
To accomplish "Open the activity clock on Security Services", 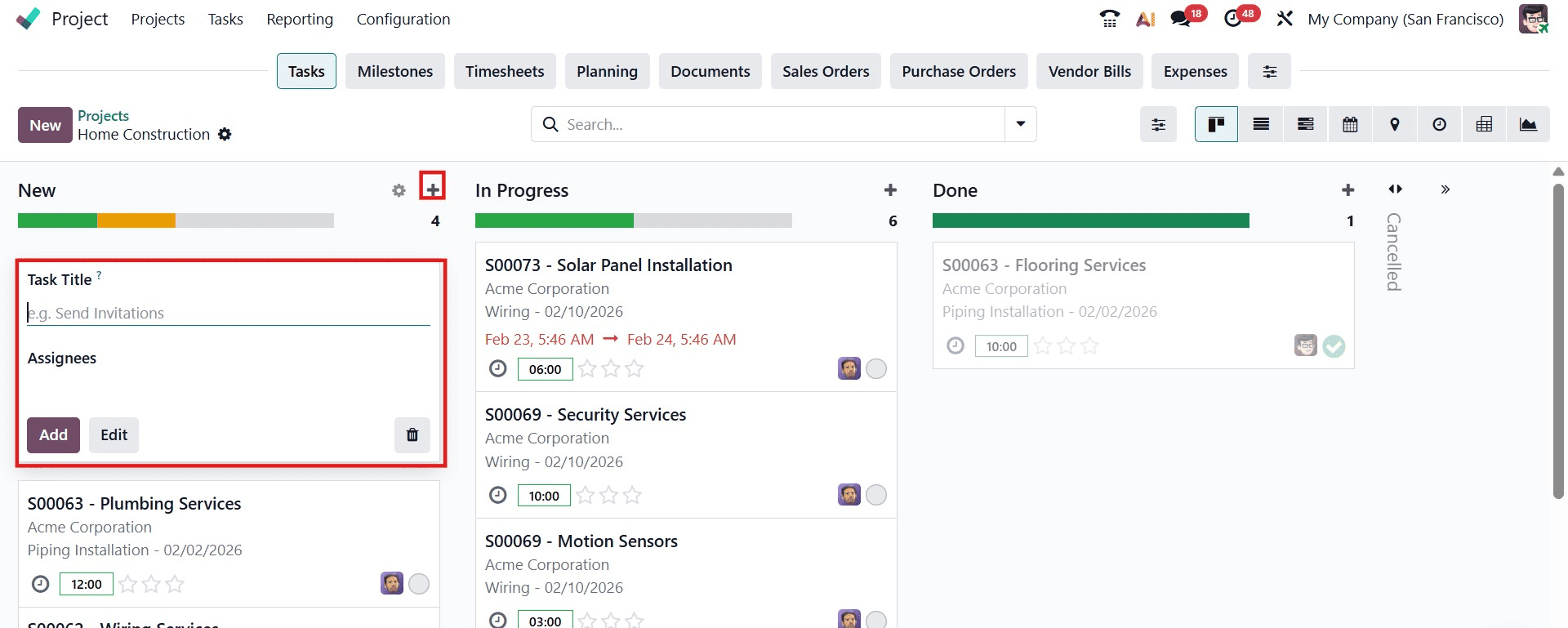I will pyautogui.click(x=498, y=496).
